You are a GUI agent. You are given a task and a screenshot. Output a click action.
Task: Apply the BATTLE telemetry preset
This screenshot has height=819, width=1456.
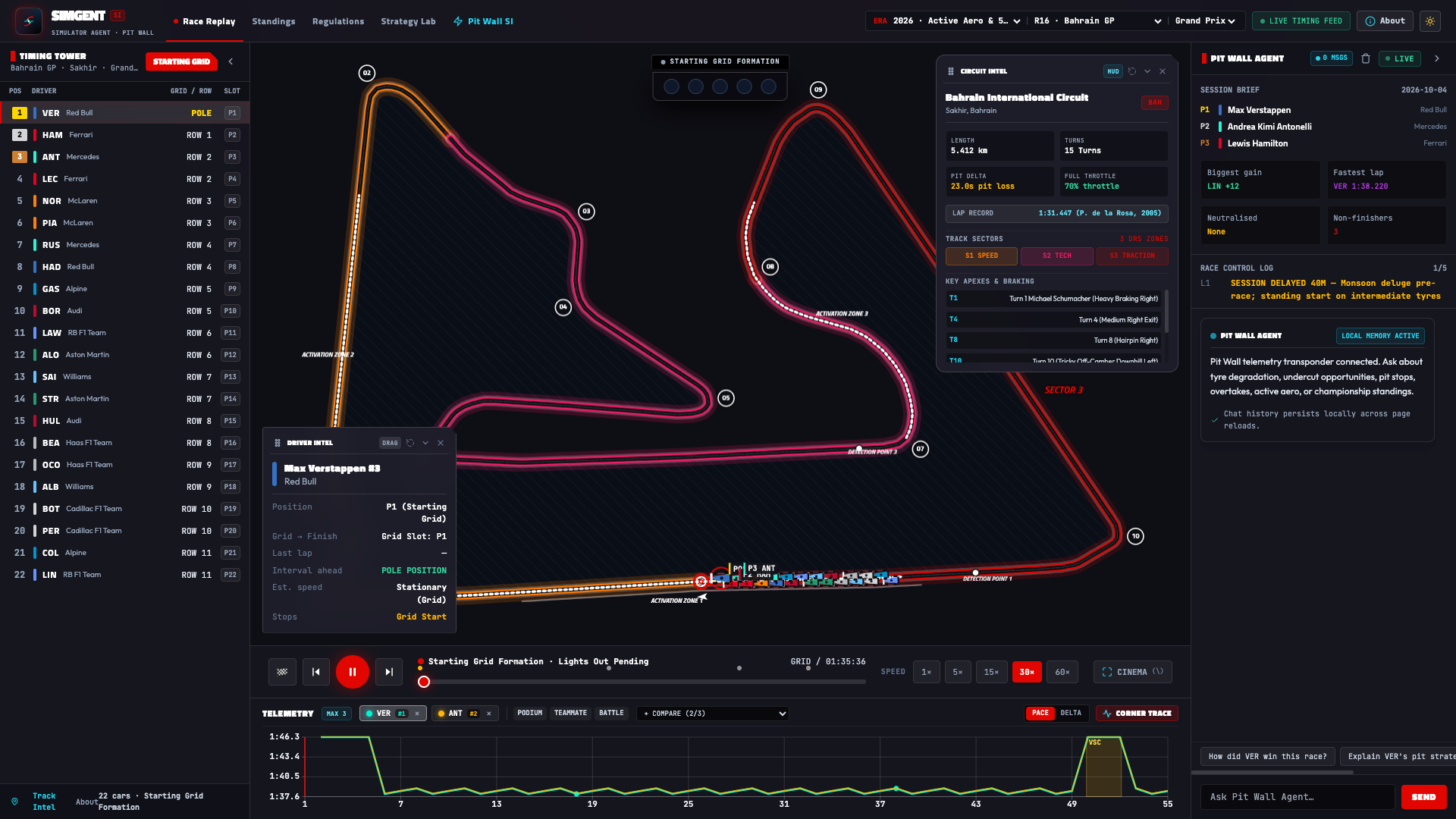(611, 713)
